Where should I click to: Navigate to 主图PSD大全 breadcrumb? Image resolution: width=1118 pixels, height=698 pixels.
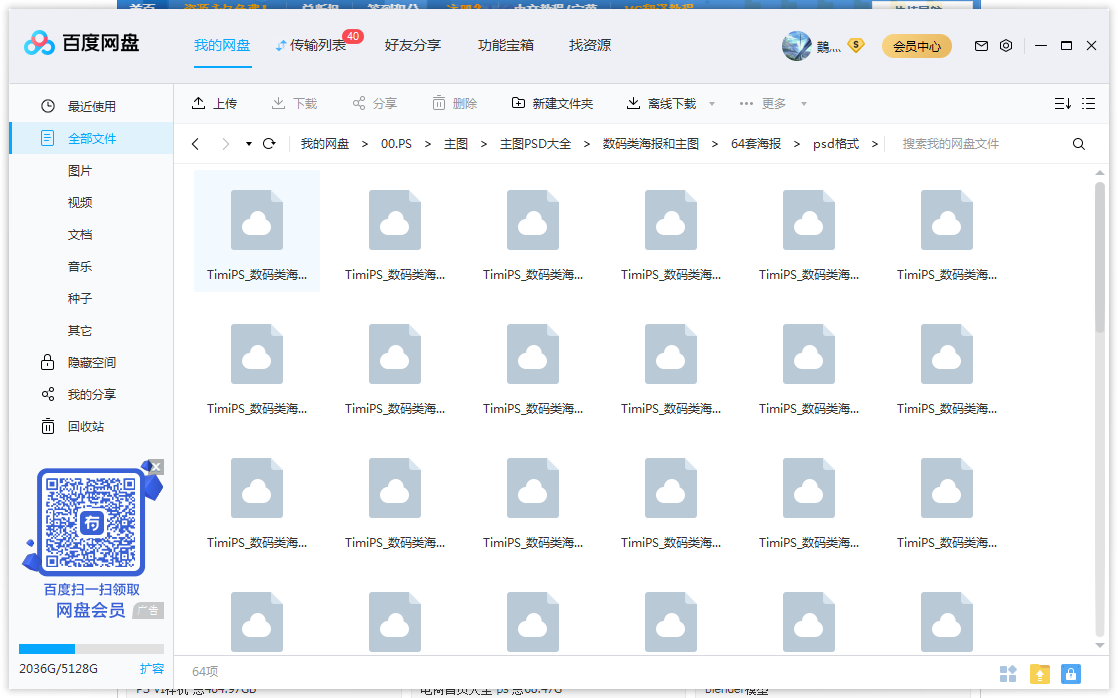point(535,144)
